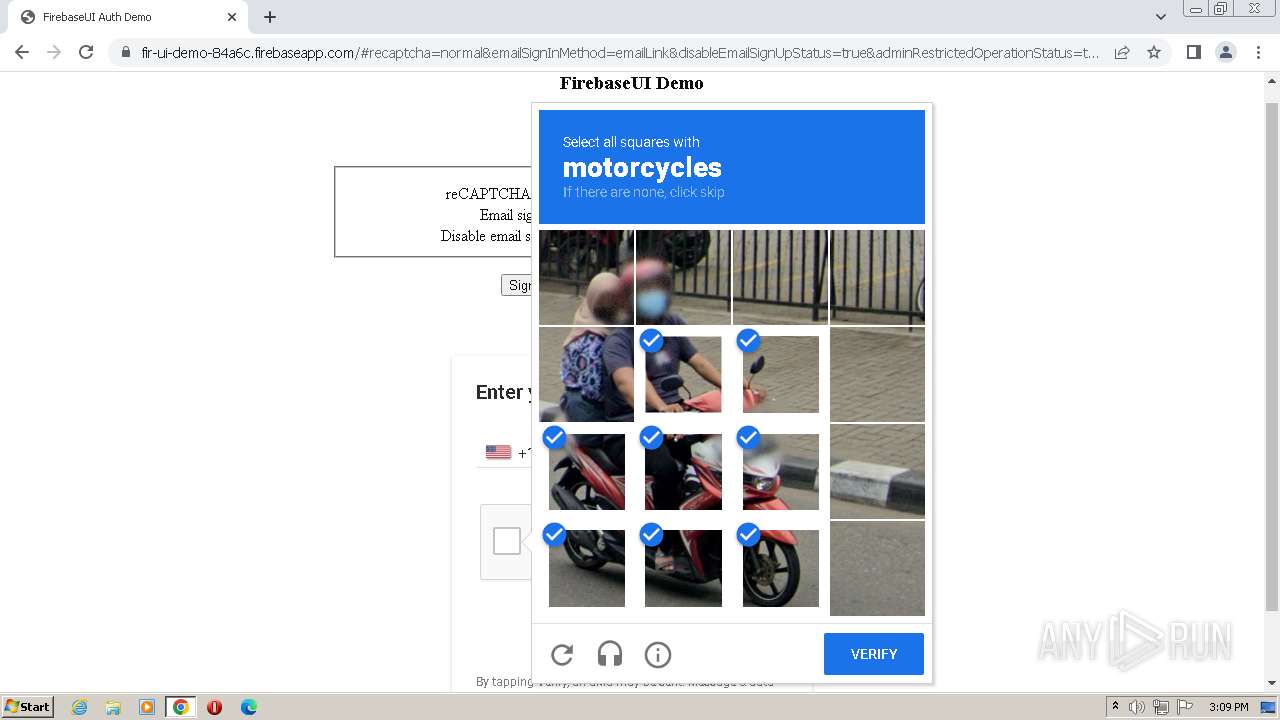Deselect tile with motorcycle front wheel
Viewport: 1280px width, 720px height.
(x=780, y=568)
